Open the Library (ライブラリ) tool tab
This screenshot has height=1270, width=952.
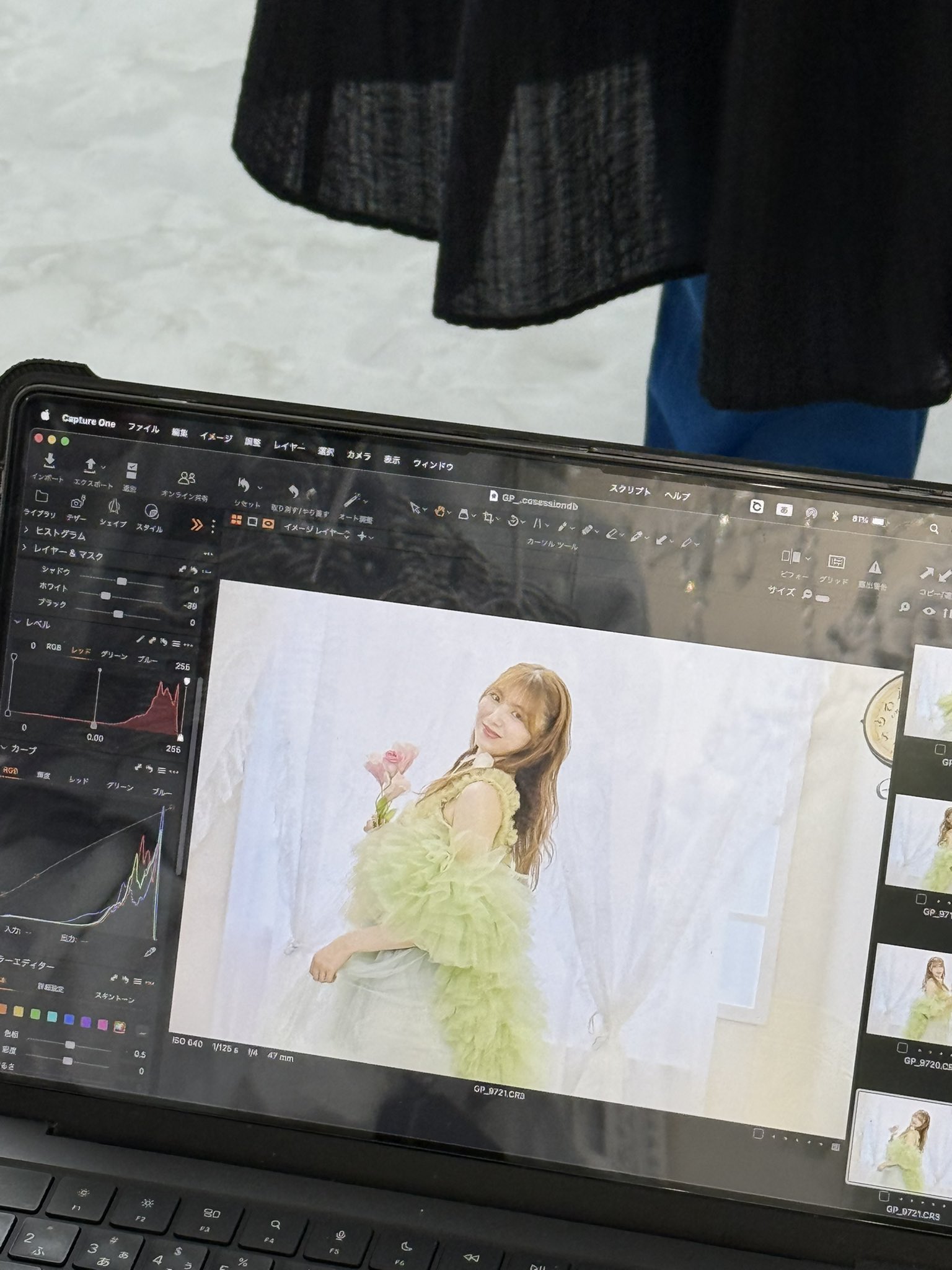click(x=42, y=495)
